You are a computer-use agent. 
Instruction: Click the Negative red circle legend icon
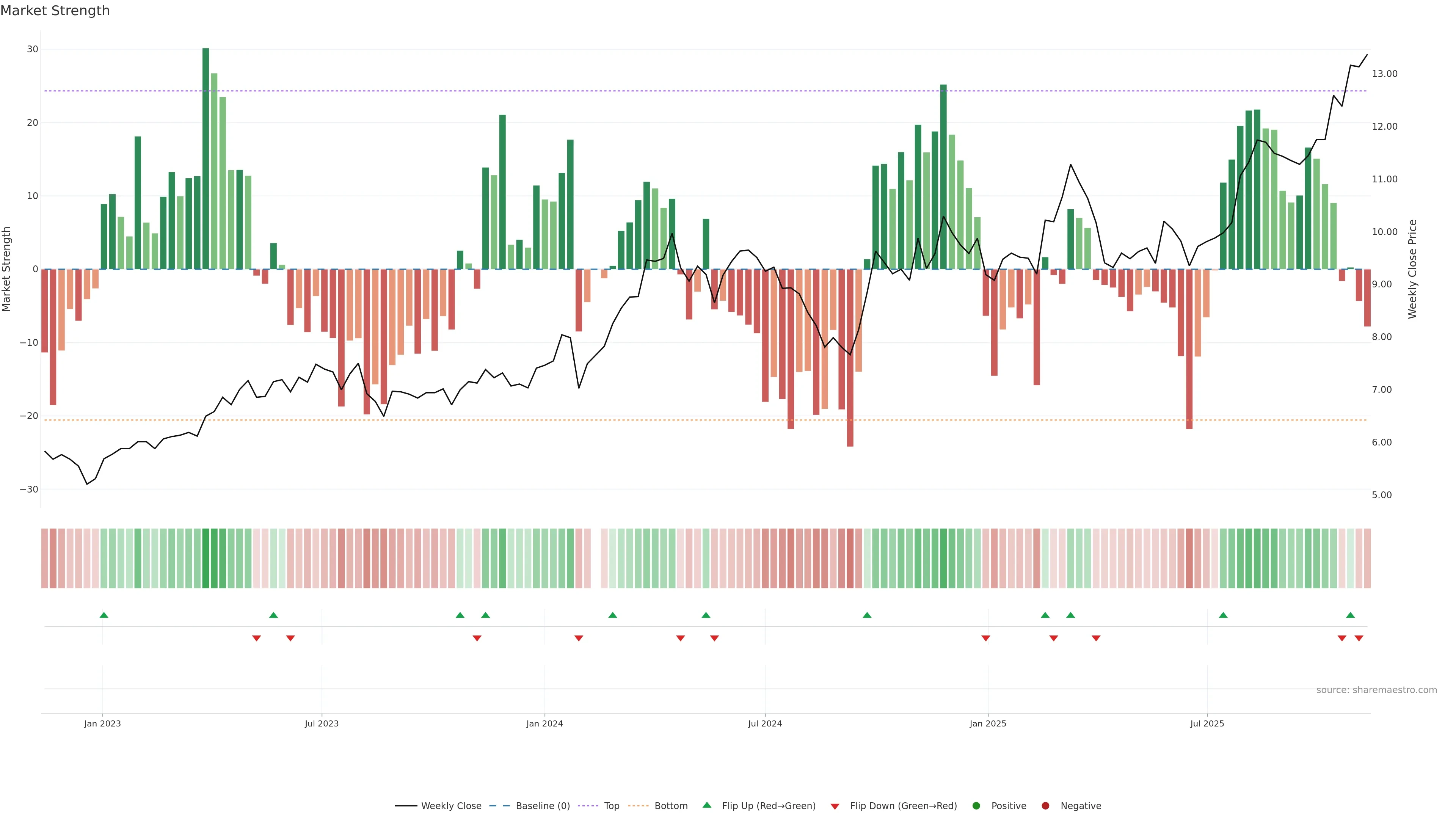coord(1045,805)
